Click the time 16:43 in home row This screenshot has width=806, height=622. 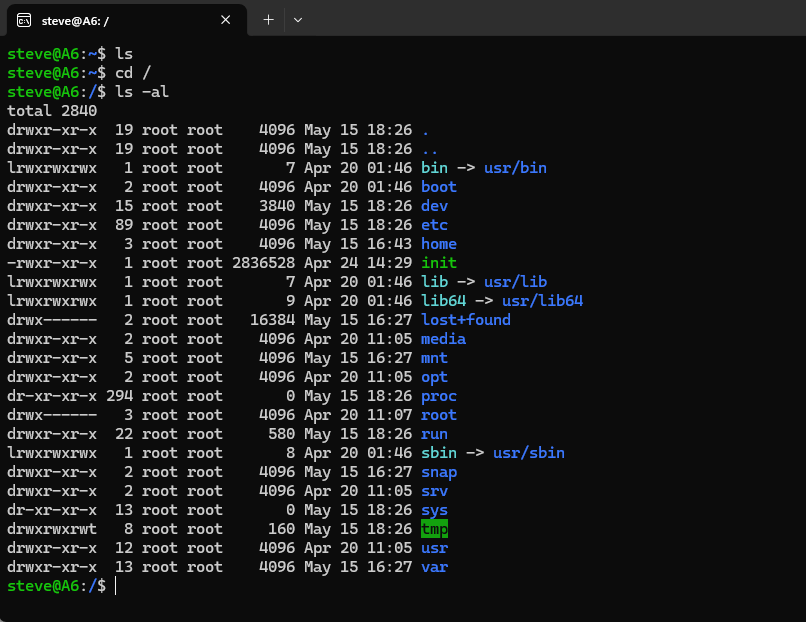coord(389,244)
